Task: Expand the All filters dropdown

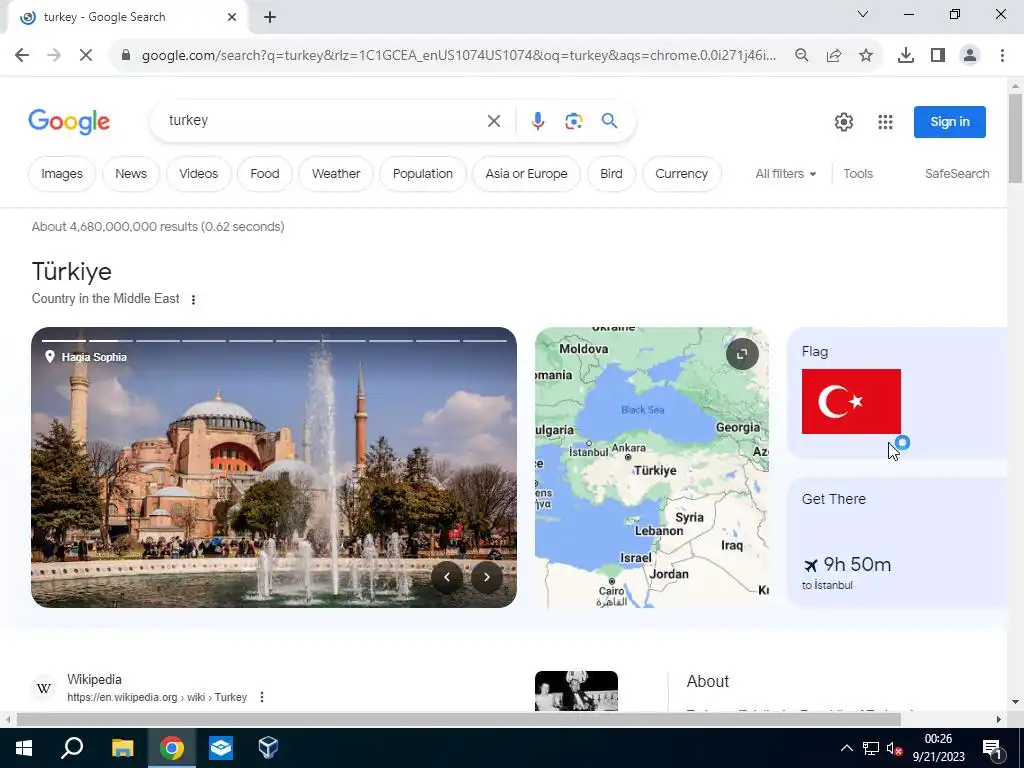Action: pos(786,174)
